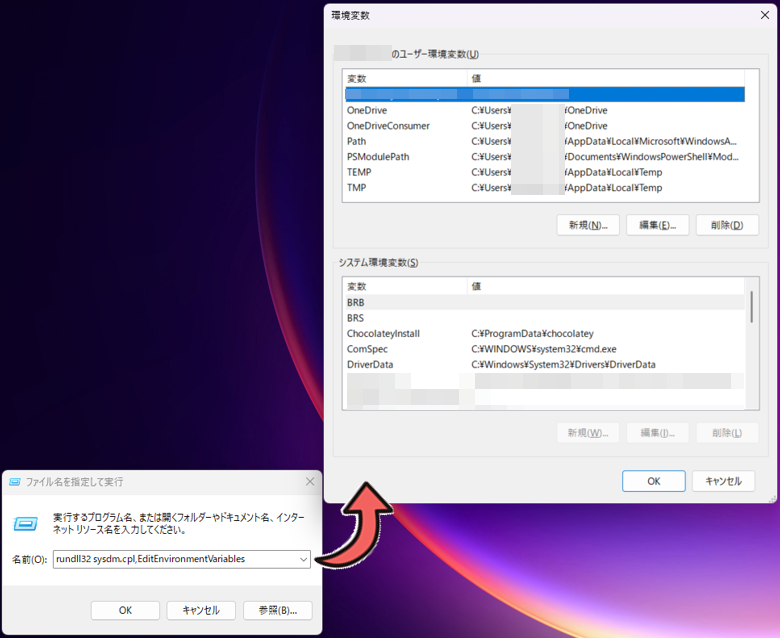Select the OneDrive user variable row
This screenshot has width=780, height=638.
pos(545,110)
